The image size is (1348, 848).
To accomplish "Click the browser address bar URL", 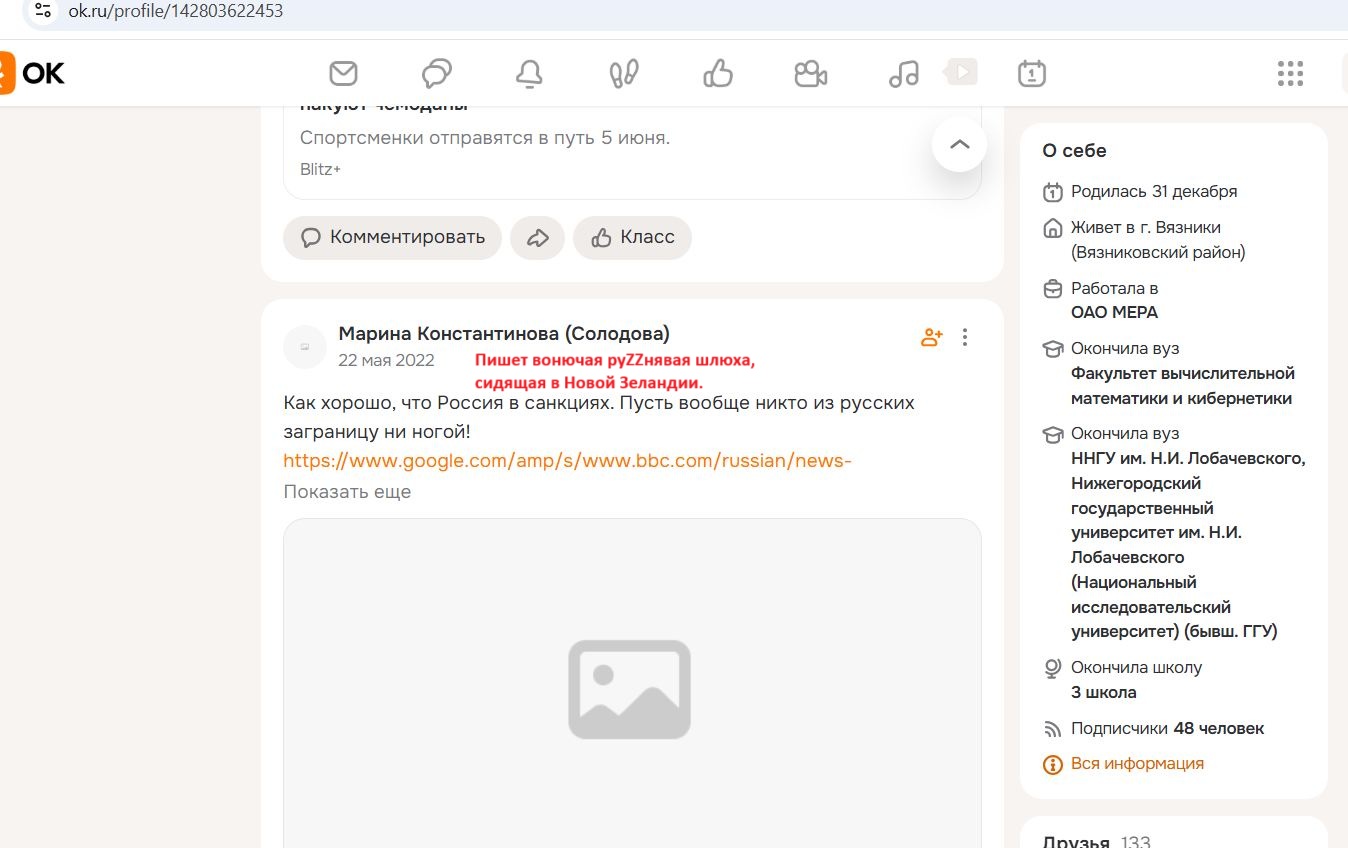I will point(176,11).
